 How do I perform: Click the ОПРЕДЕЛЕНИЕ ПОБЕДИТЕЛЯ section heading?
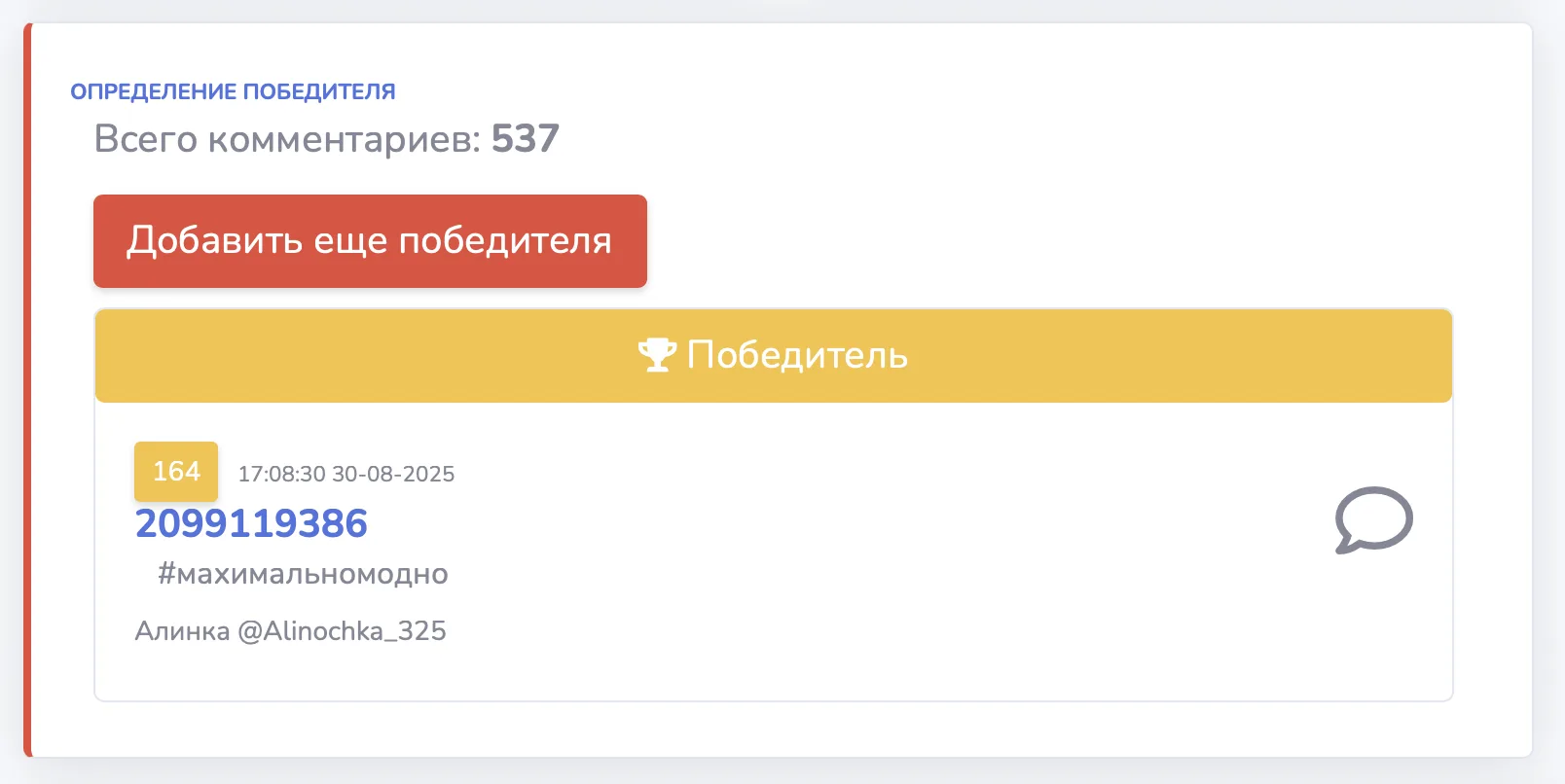click(233, 91)
